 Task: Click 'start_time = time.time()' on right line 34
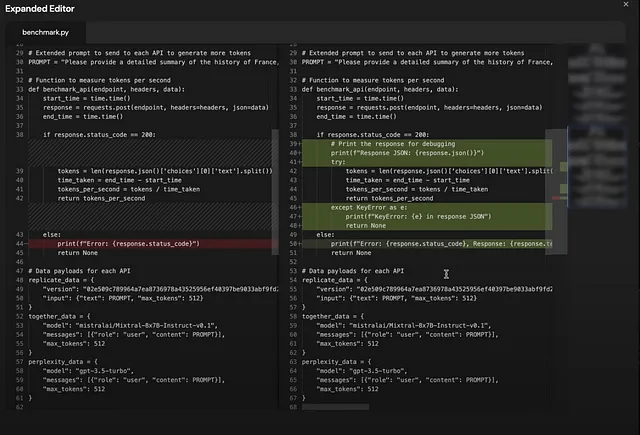click(x=360, y=98)
